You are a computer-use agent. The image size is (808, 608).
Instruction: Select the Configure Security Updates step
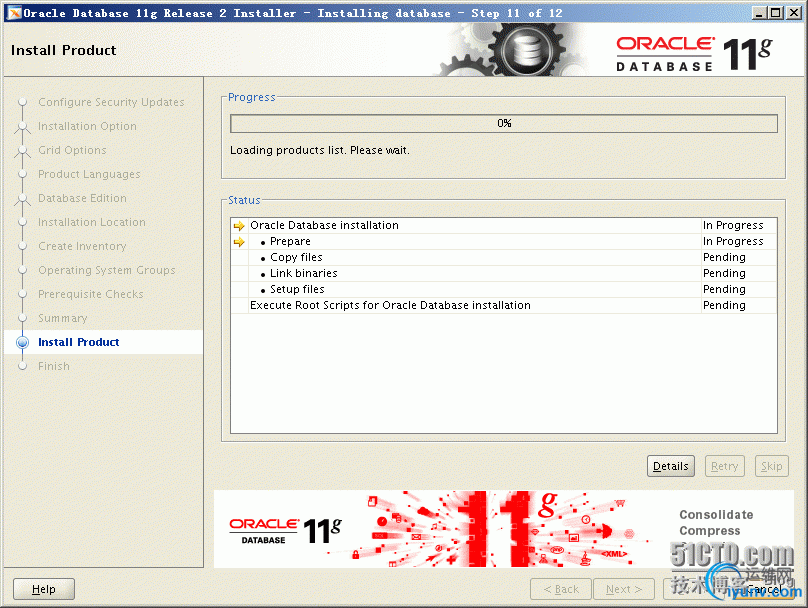pyautogui.click(x=111, y=102)
